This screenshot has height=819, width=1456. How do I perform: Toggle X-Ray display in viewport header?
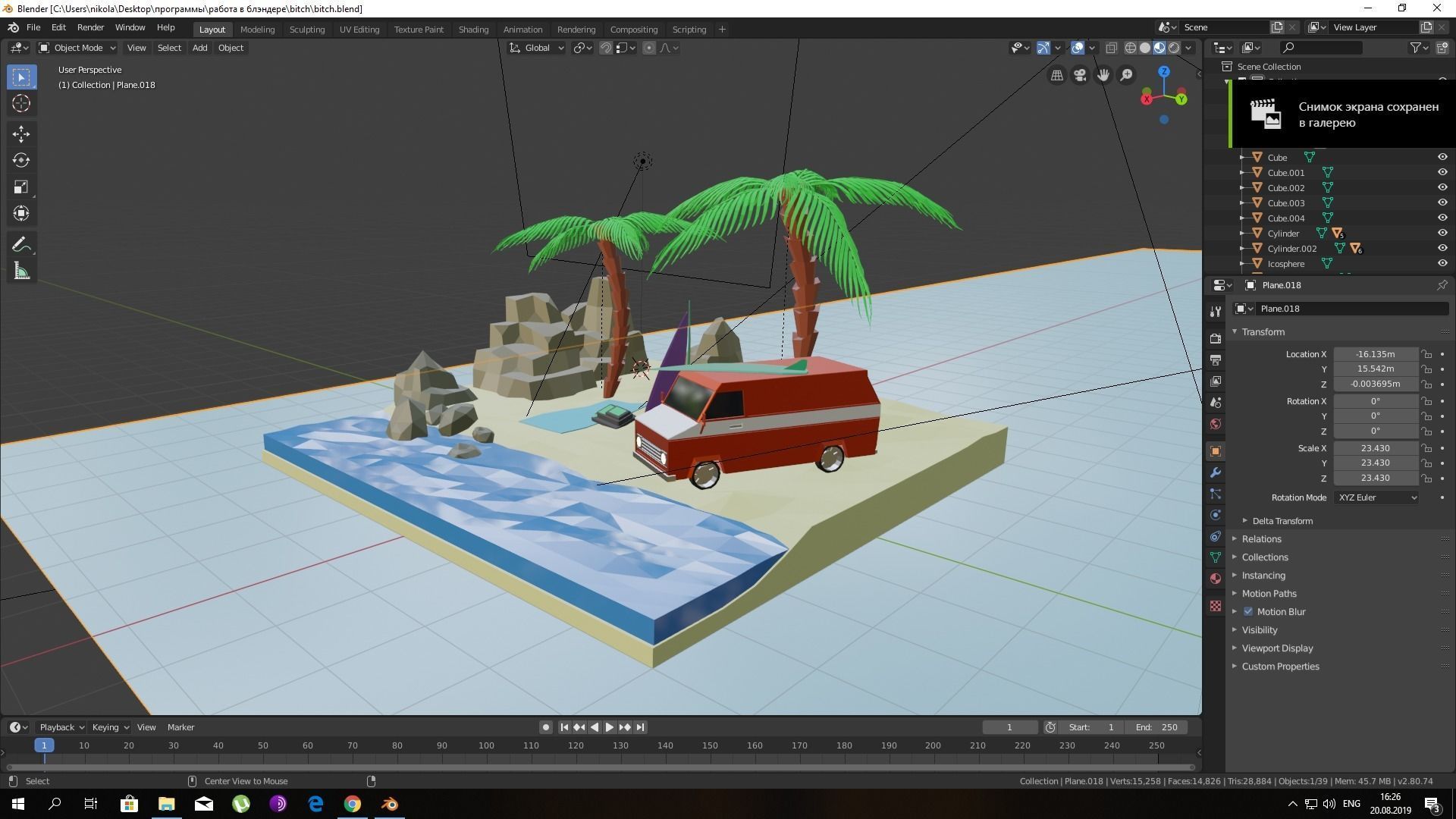pos(1111,48)
